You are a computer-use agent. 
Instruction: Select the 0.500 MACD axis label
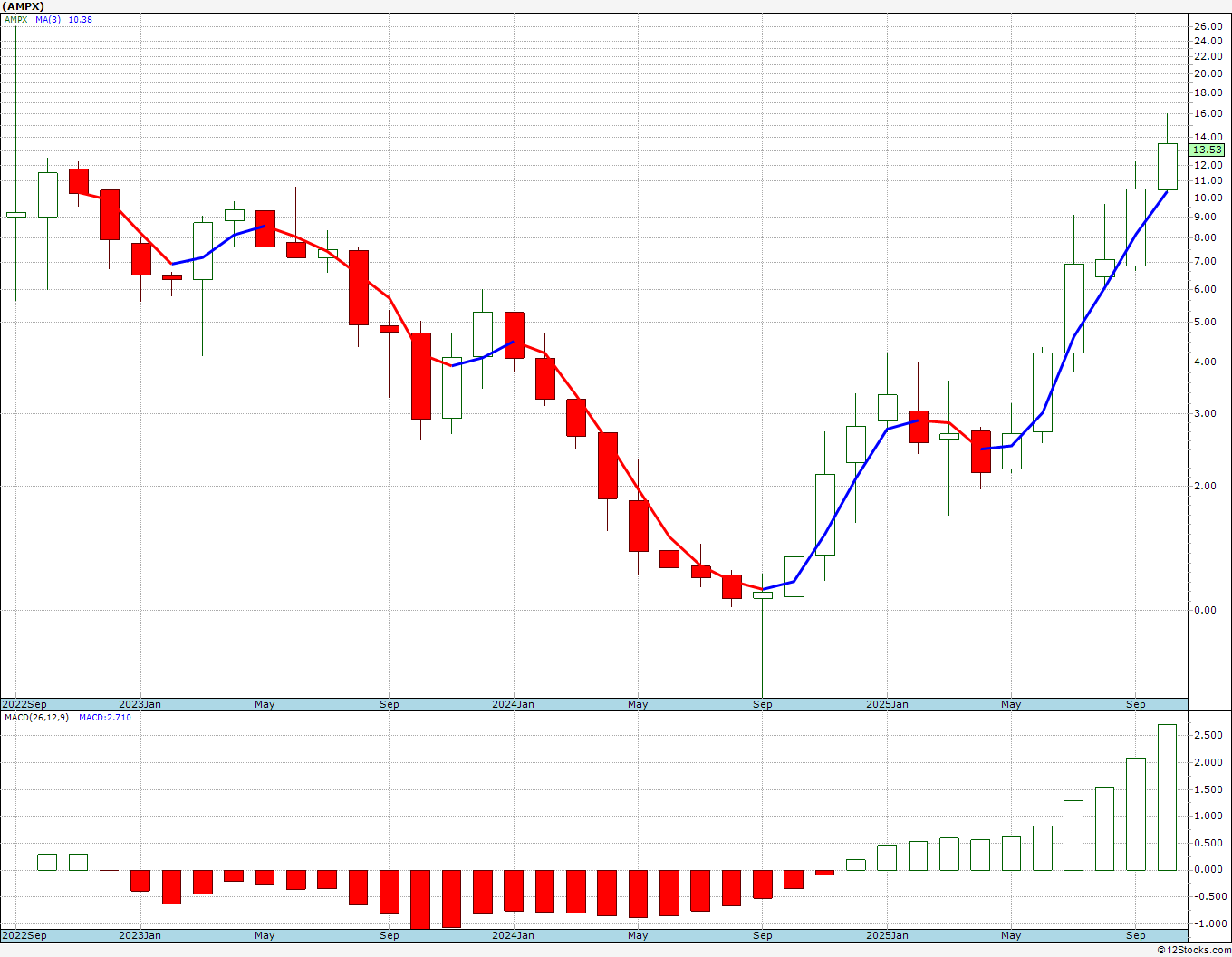tap(1208, 844)
